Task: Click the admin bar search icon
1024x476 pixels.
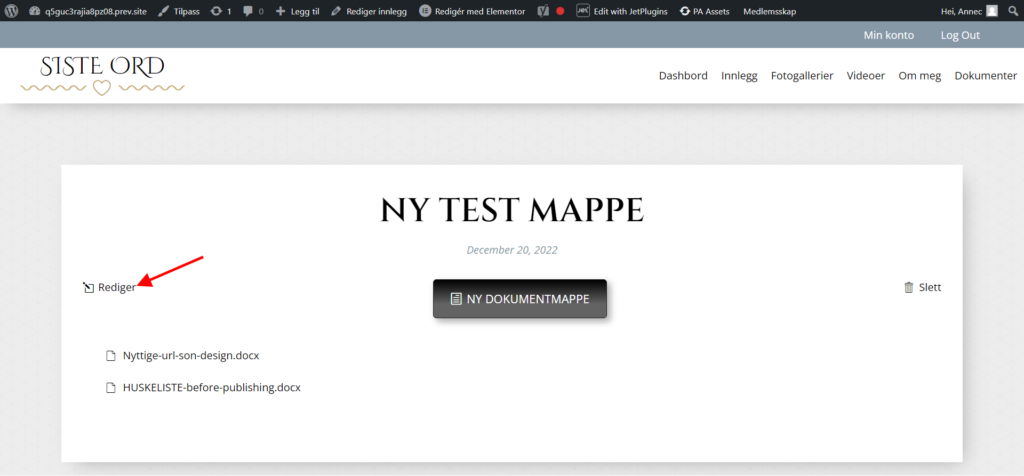Action: click(1013, 11)
